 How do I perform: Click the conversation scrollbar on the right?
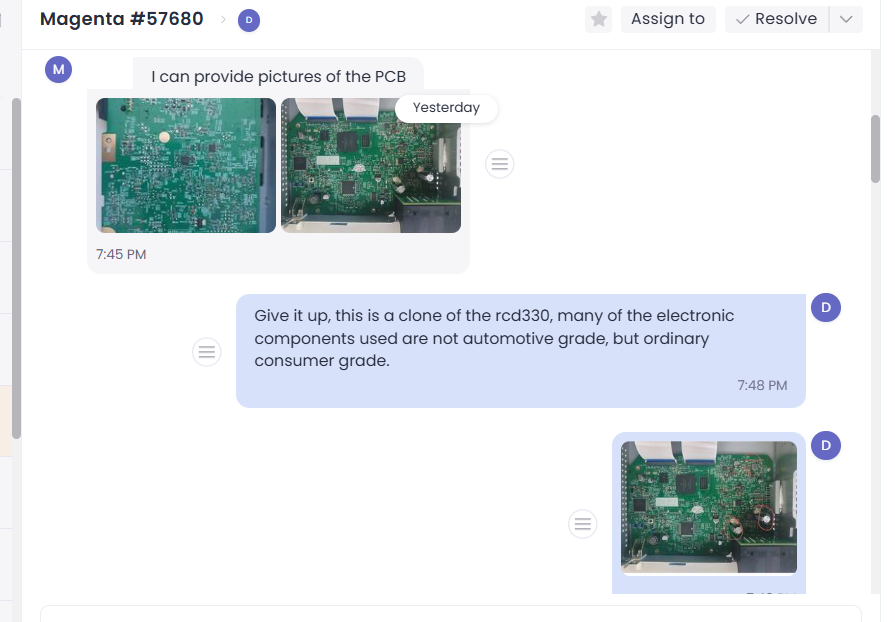(876, 150)
